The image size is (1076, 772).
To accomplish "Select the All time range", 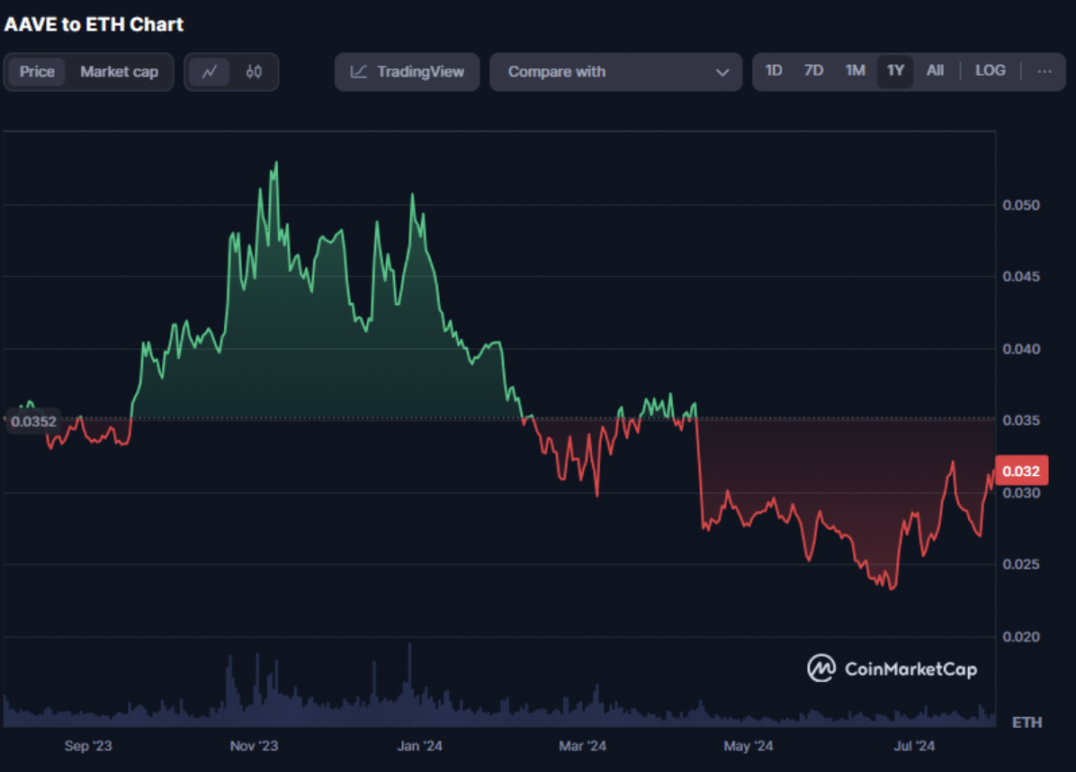I will point(935,71).
